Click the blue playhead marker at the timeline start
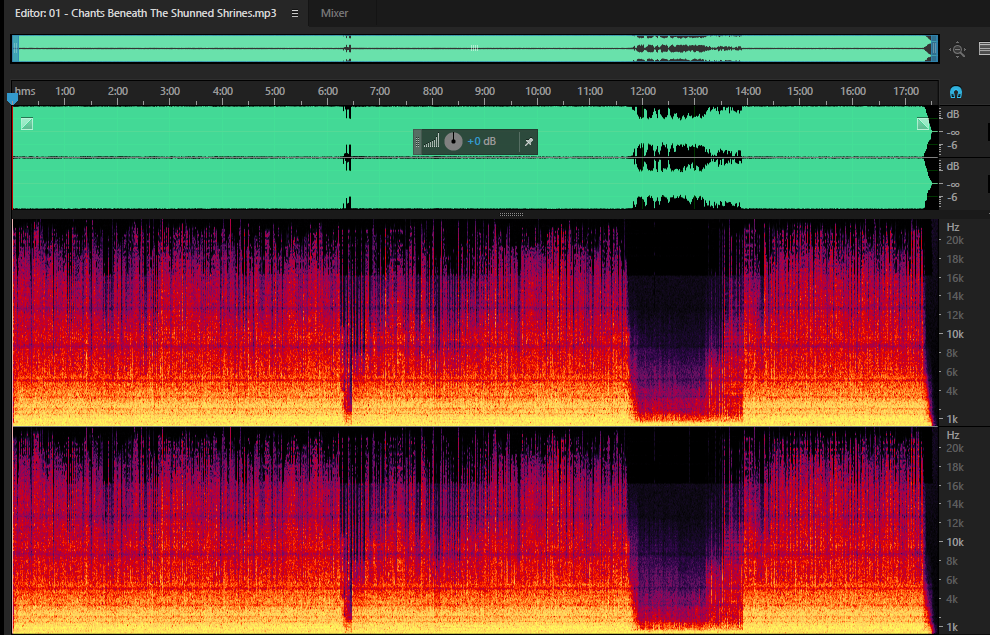This screenshot has width=990, height=635. pyautogui.click(x=12, y=98)
